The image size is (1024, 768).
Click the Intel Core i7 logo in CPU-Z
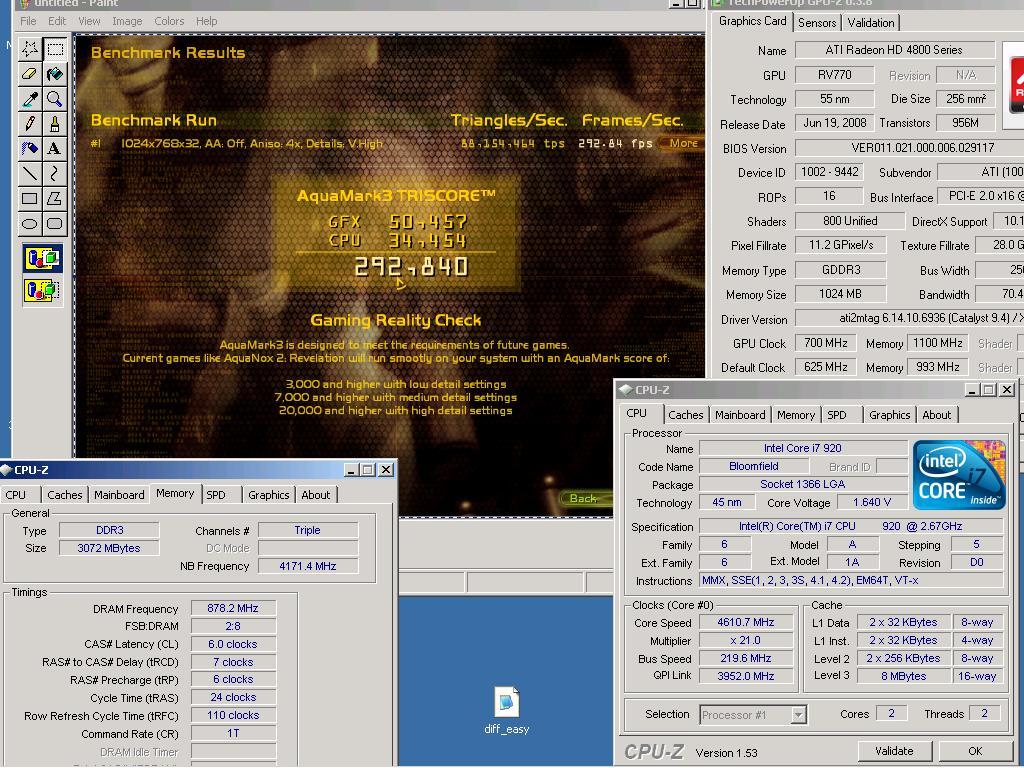coord(959,475)
